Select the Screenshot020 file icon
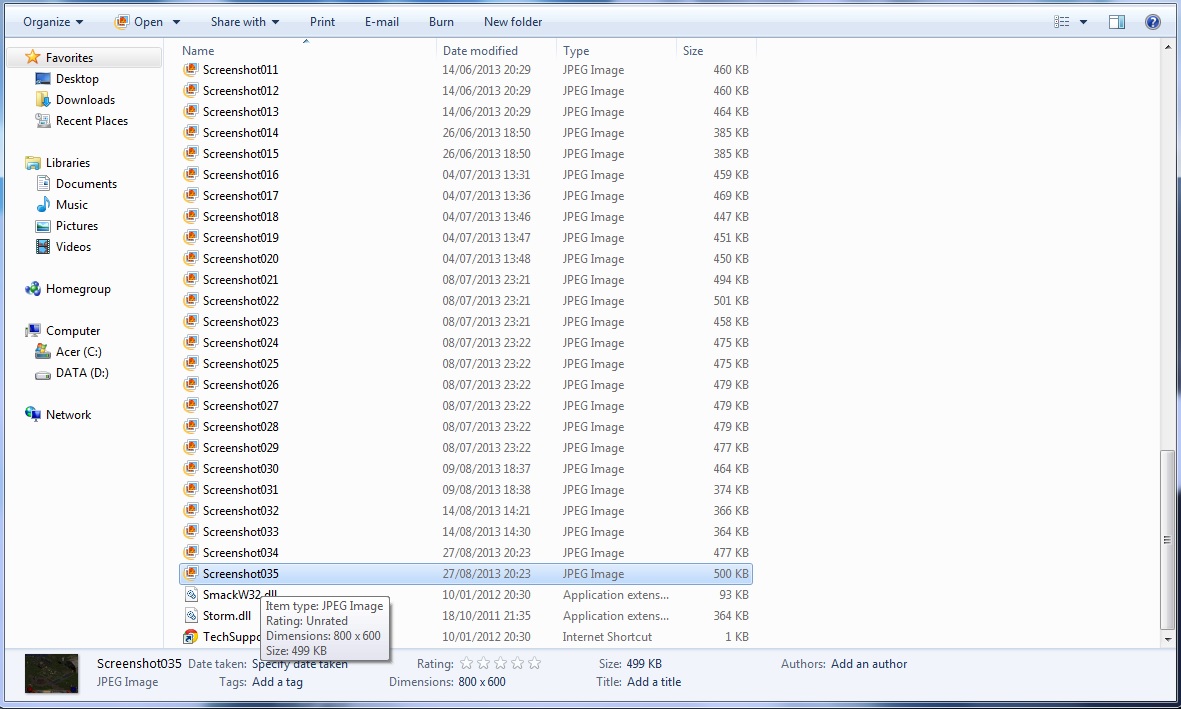The image size is (1181, 709). click(191, 258)
